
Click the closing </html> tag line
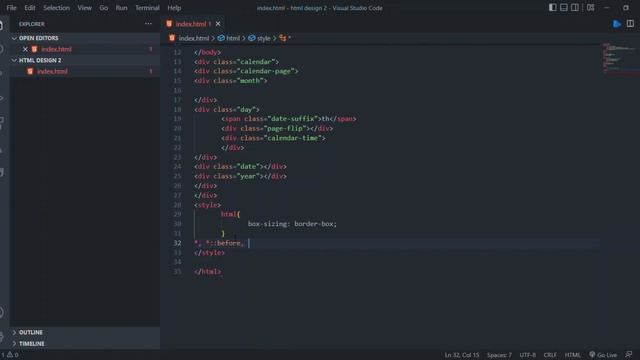[x=207, y=272]
